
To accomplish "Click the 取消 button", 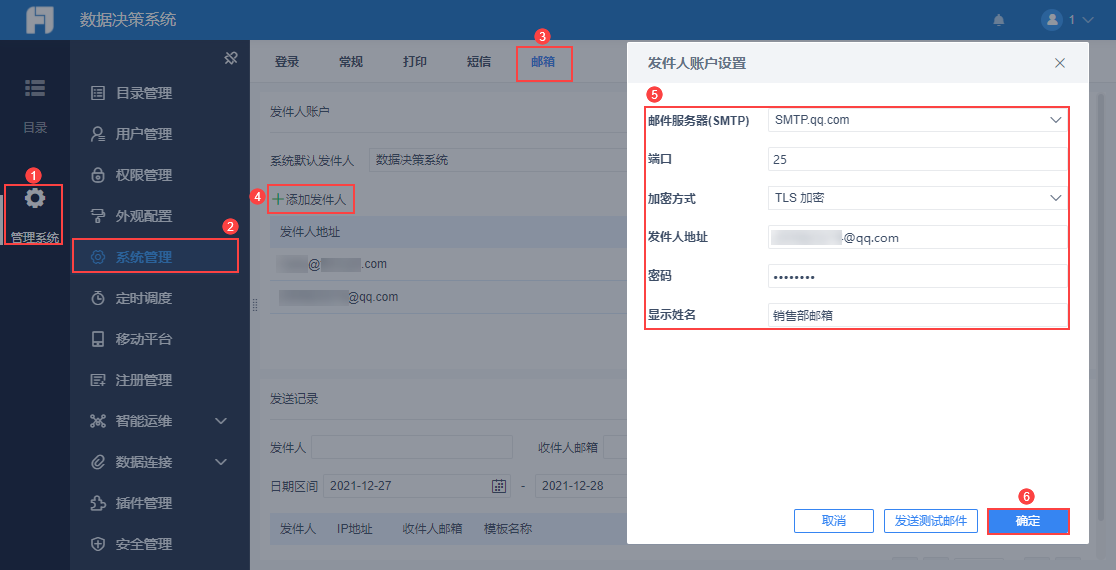I will (833, 521).
